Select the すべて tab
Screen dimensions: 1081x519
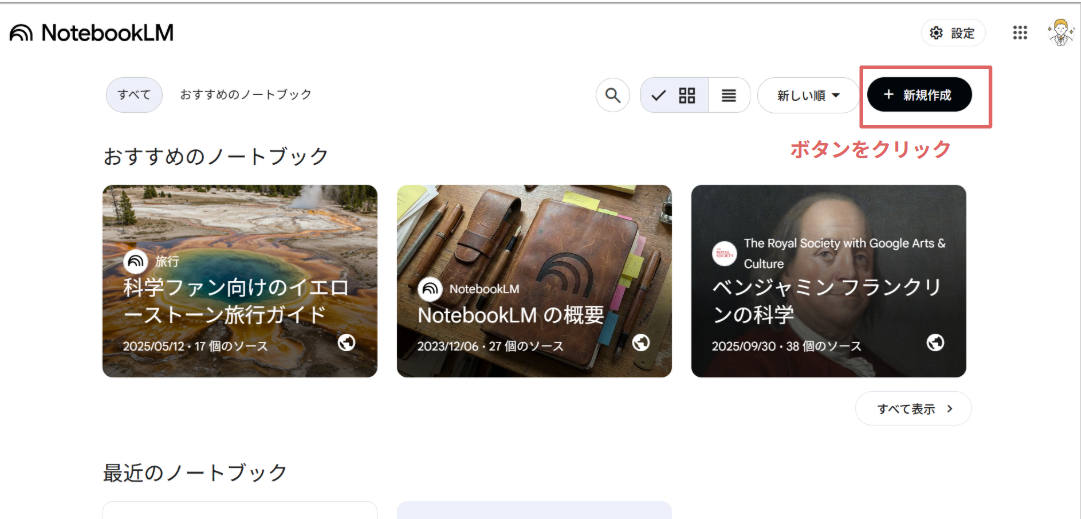coord(134,95)
